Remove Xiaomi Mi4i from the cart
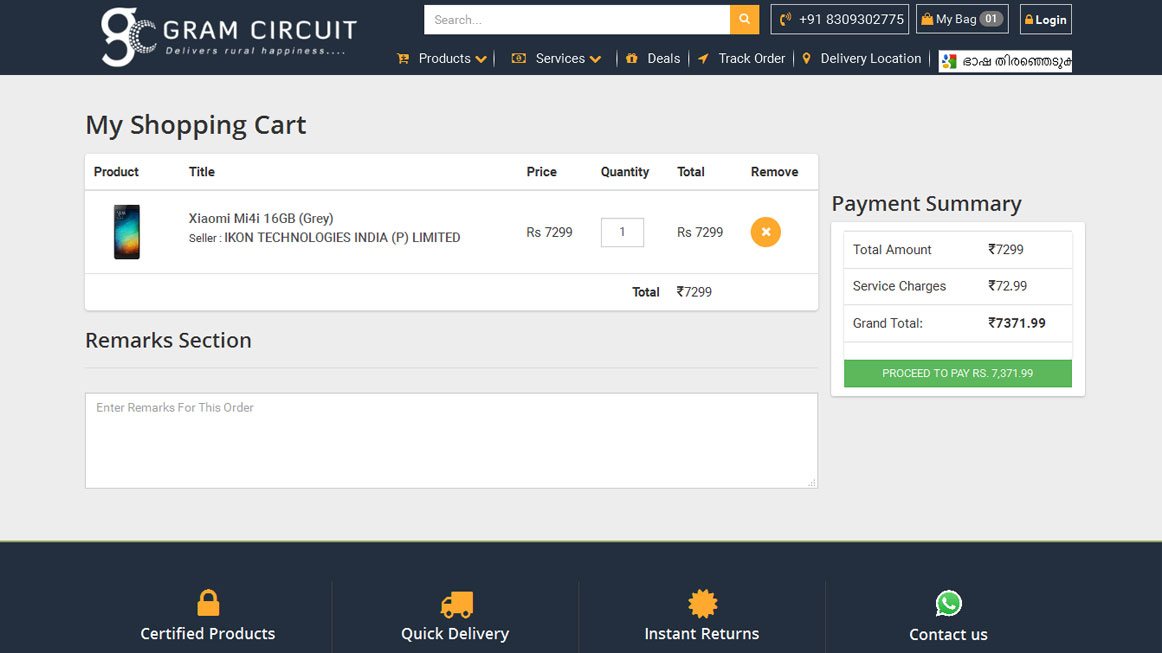The image size is (1162, 653). click(x=766, y=232)
